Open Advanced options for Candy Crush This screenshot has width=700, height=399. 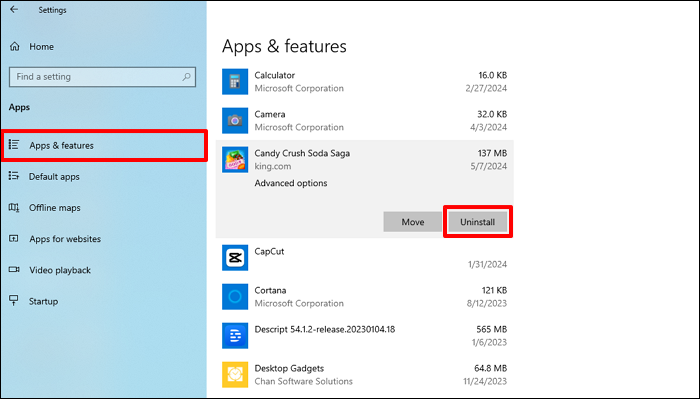coord(291,183)
